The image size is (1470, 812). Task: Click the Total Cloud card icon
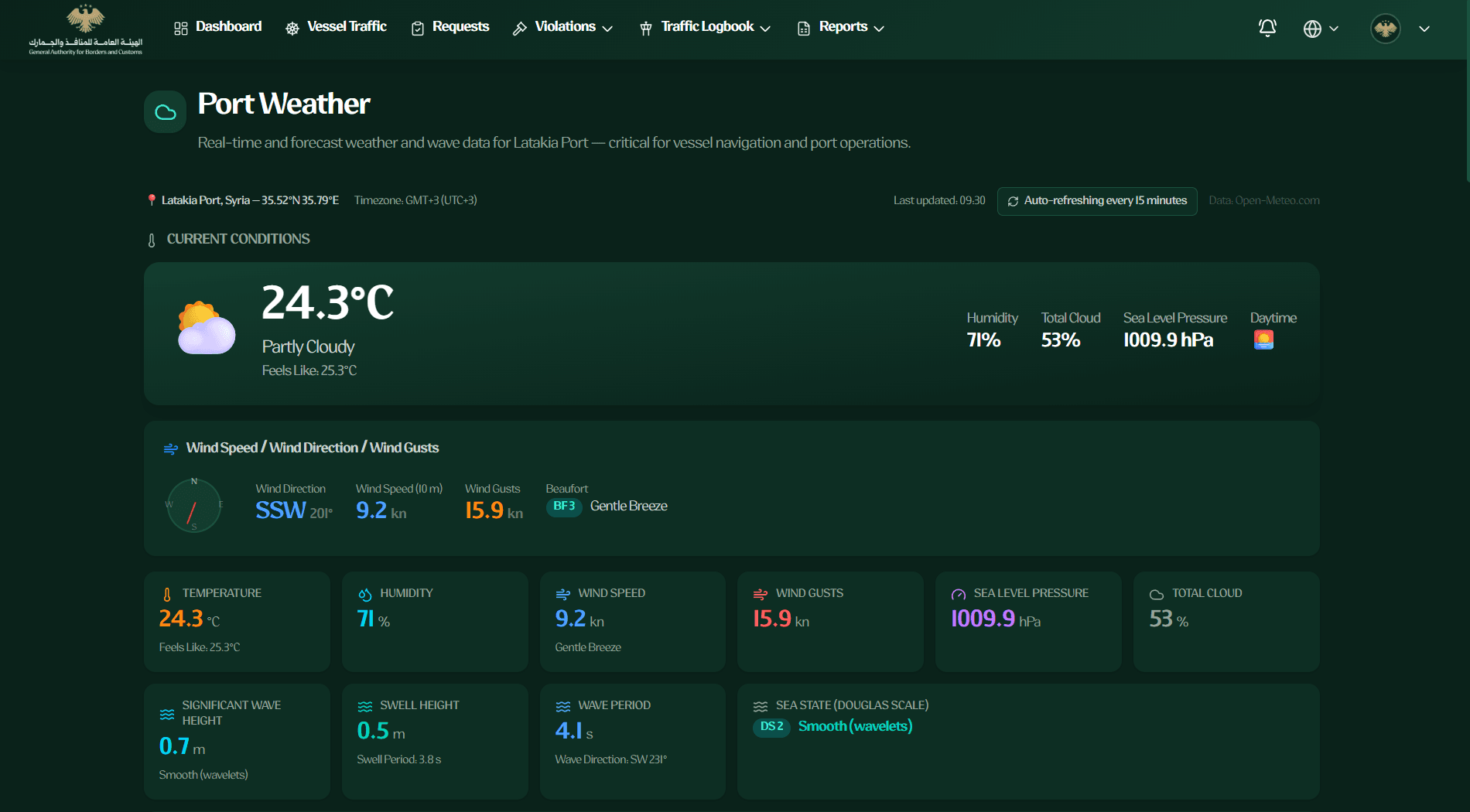point(1157,594)
